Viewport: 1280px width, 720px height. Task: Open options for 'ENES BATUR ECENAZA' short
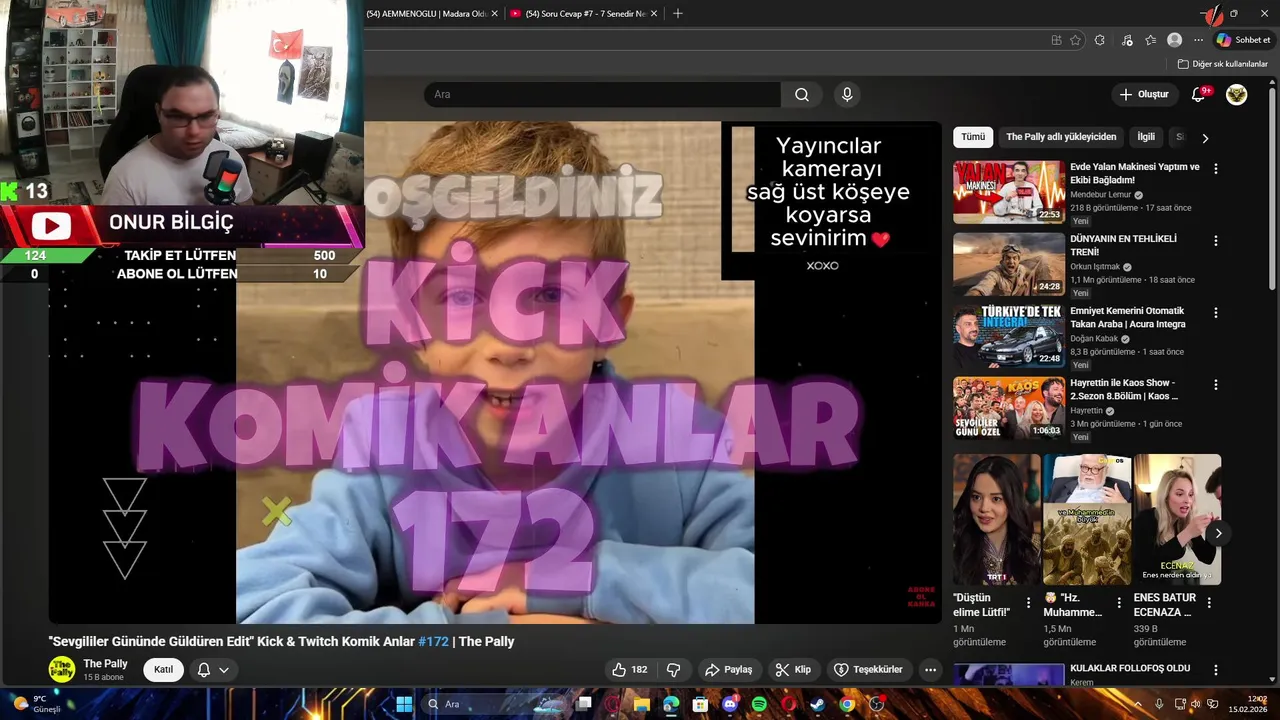[1209, 603]
